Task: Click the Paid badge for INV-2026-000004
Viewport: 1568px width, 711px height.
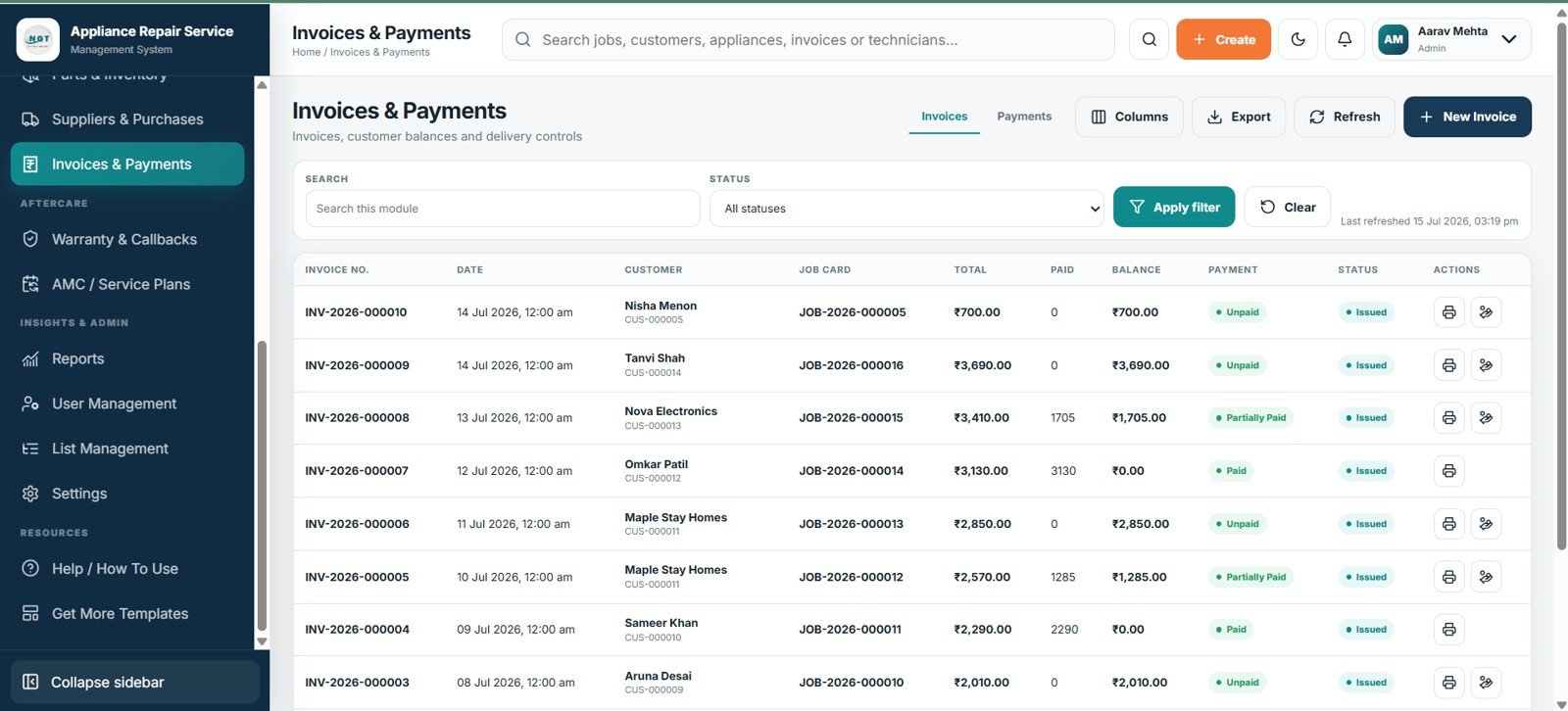Action: (x=1231, y=630)
